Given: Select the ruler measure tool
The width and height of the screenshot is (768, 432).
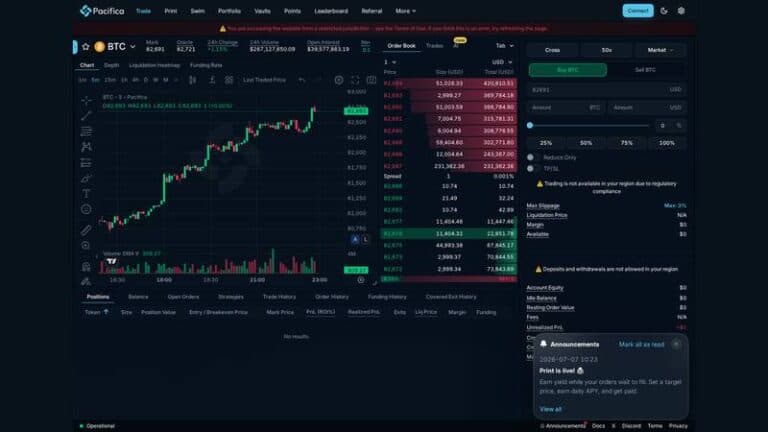Looking at the screenshot, I should 86,230.
